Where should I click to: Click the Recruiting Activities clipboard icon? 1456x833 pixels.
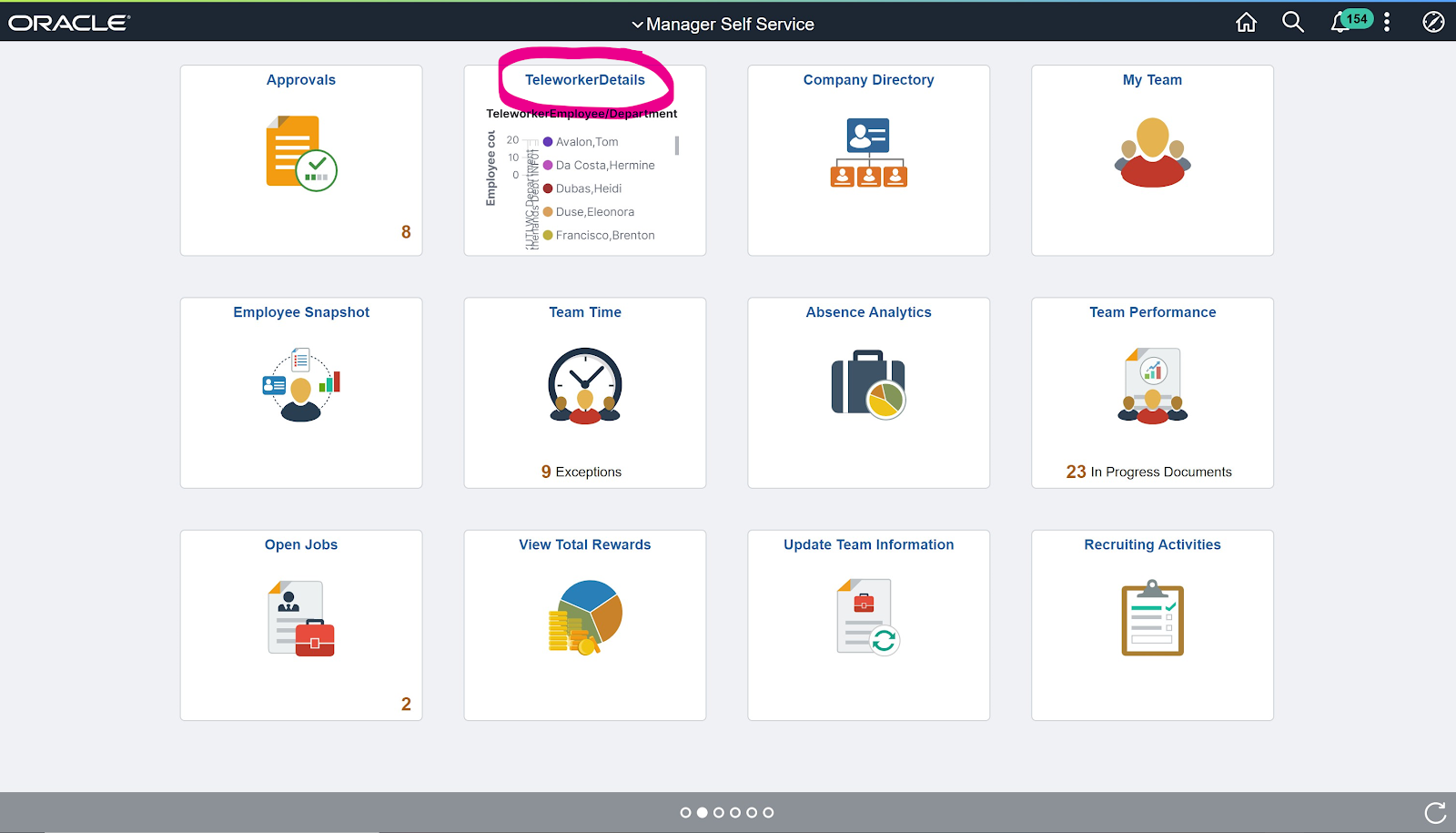coord(1152,618)
